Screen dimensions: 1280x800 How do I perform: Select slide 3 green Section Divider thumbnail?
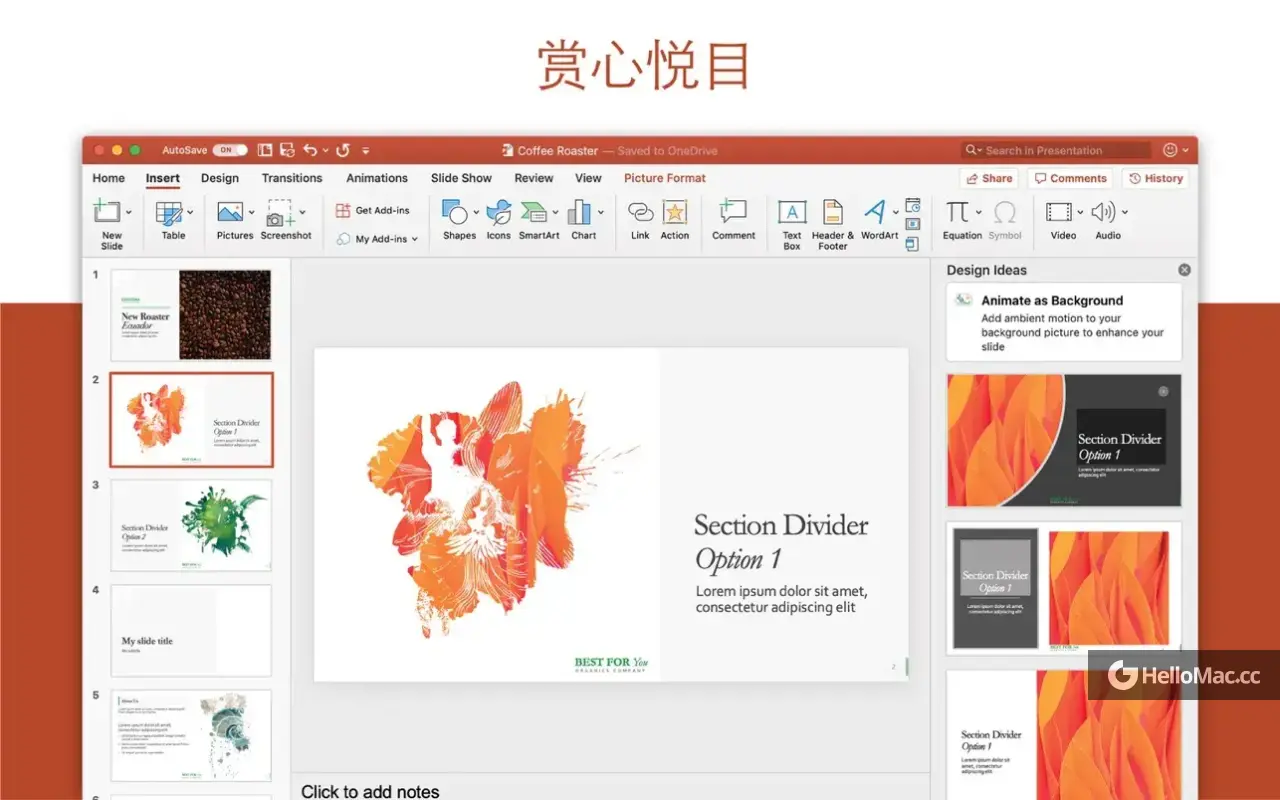191,525
